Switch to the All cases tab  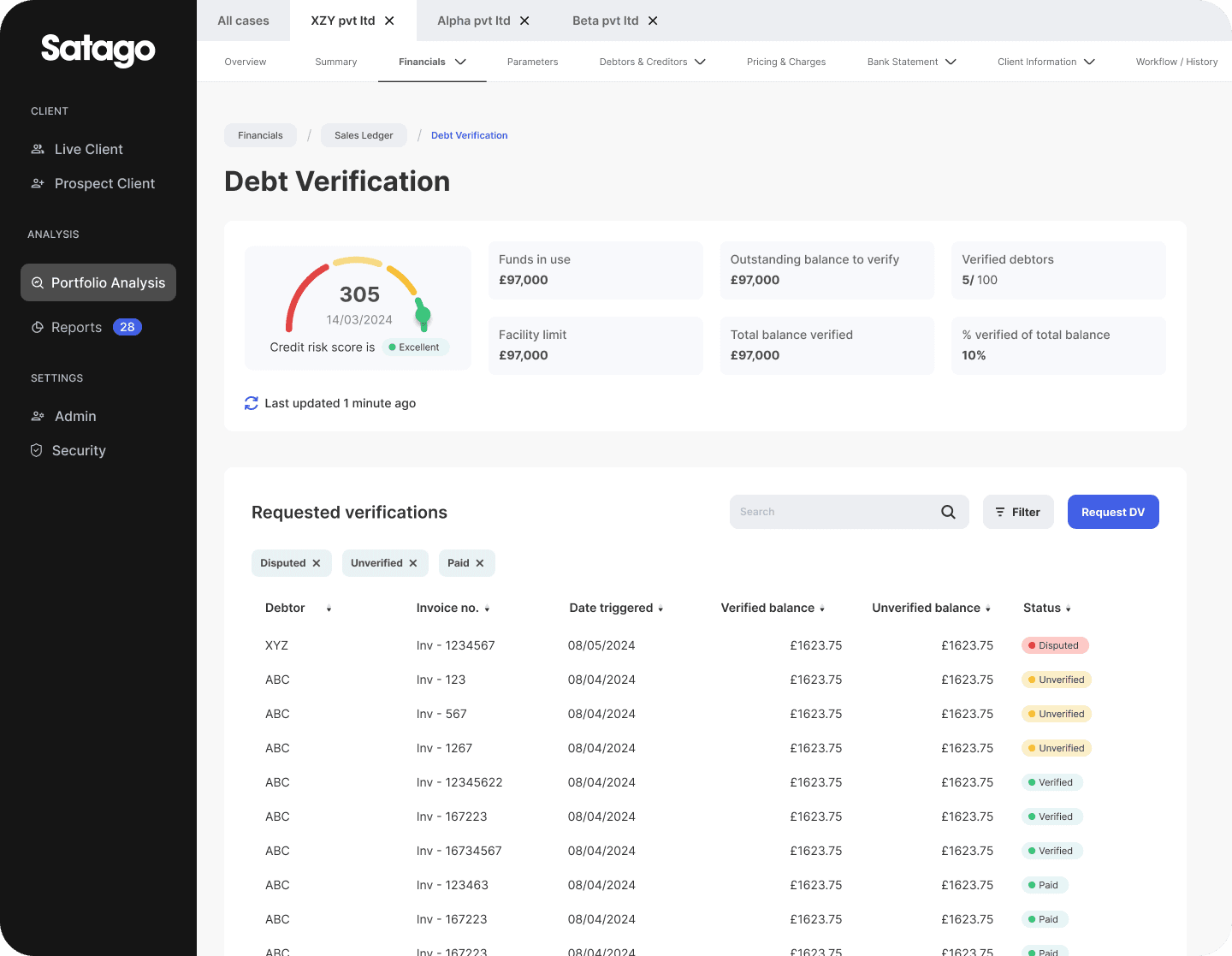243,21
